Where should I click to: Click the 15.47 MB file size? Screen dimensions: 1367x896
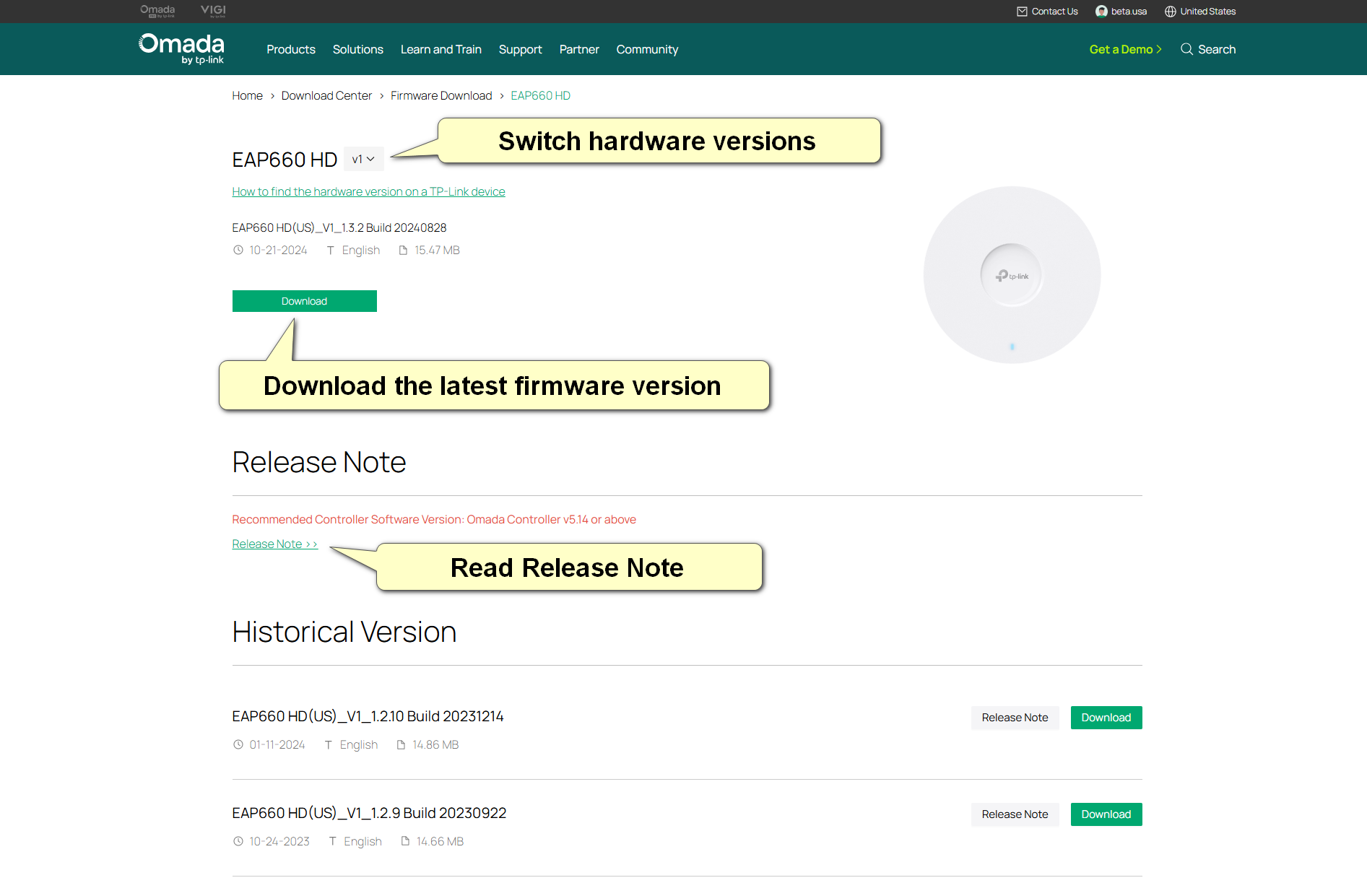pyautogui.click(x=437, y=250)
